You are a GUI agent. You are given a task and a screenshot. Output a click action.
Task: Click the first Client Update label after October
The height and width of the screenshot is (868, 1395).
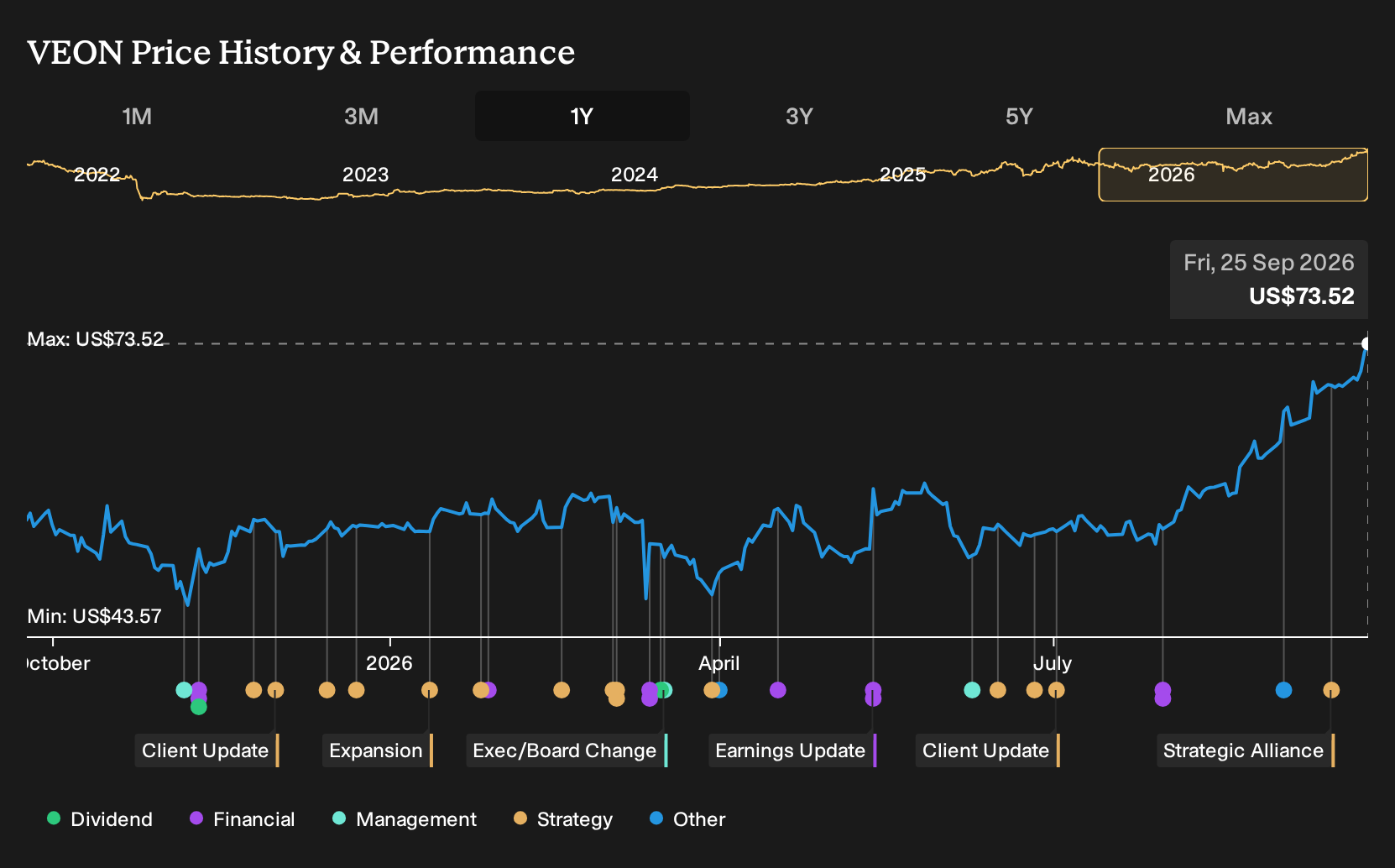coord(206,750)
